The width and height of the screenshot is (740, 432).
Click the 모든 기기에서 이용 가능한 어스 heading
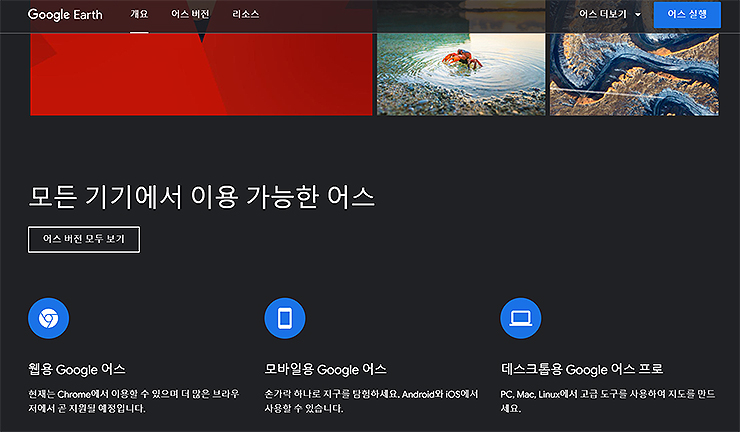[x=202, y=197]
